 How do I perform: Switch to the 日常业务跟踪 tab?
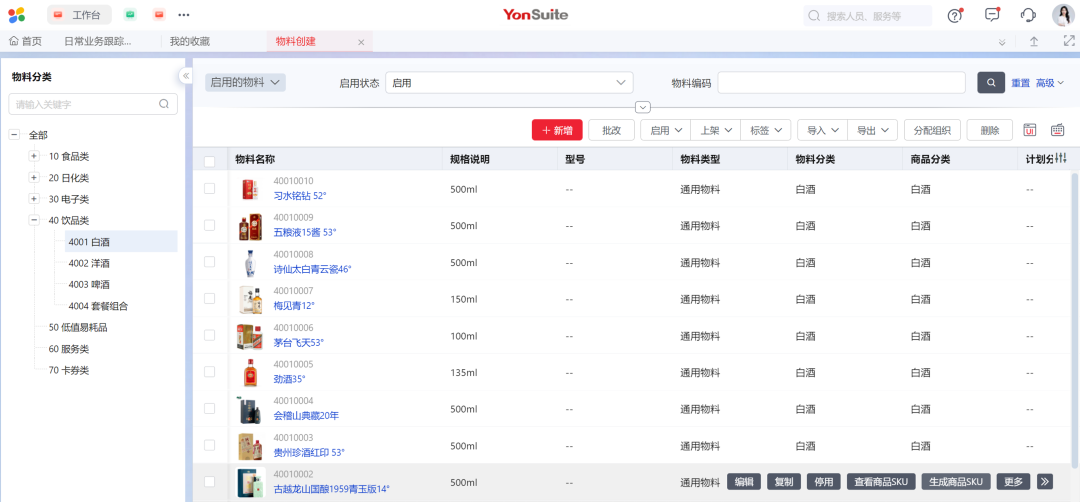point(98,41)
